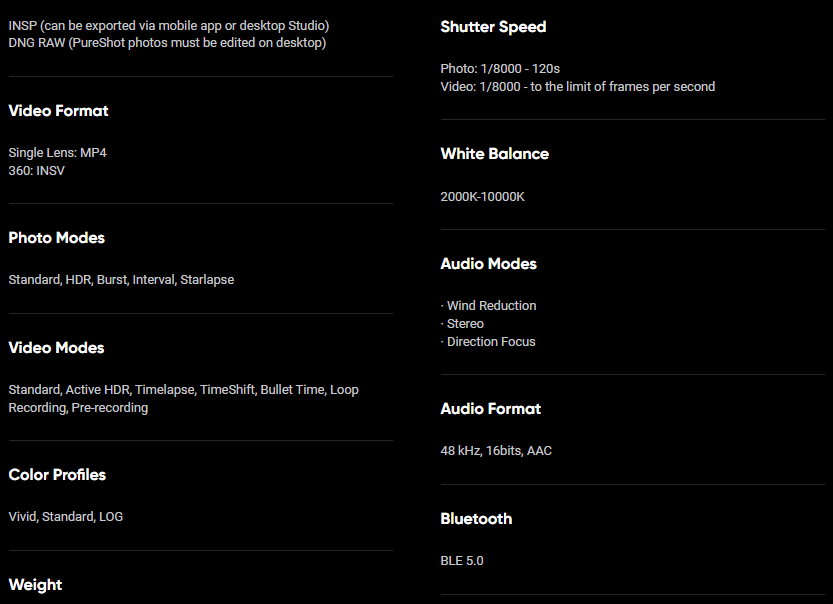Click the Video Format heading

58,110
